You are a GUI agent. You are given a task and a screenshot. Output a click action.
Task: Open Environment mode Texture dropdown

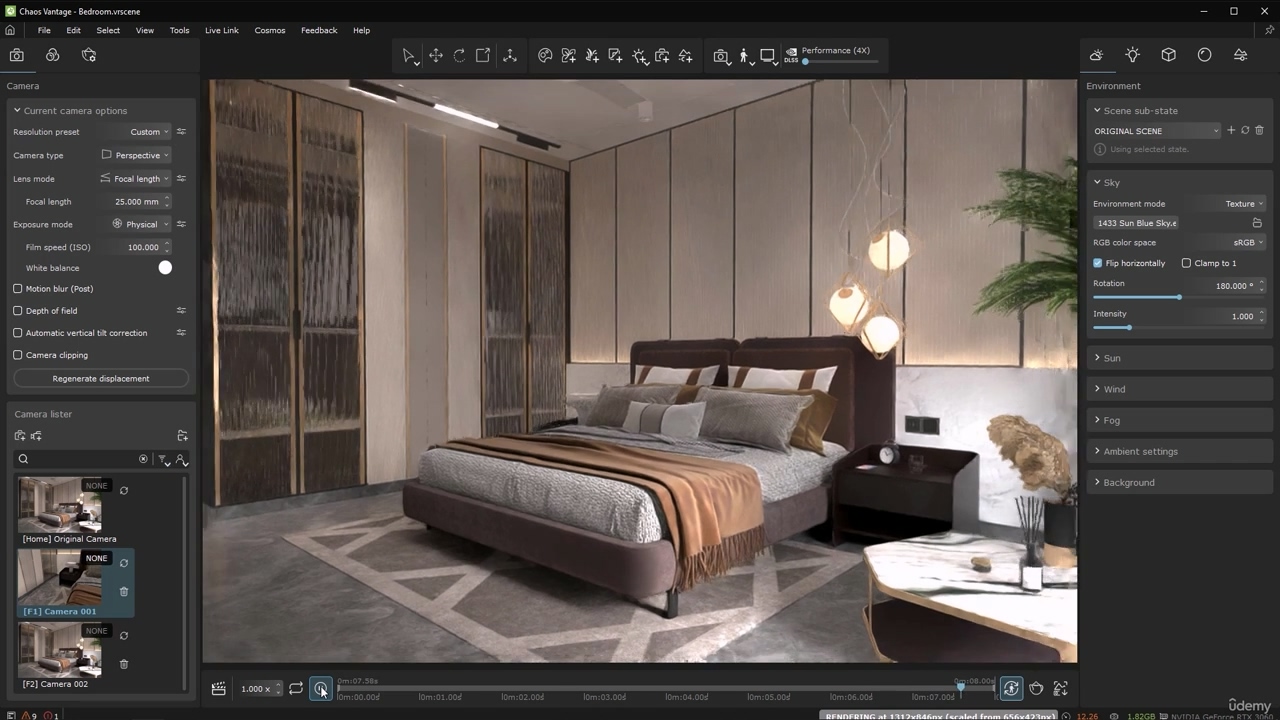pyautogui.click(x=1244, y=203)
